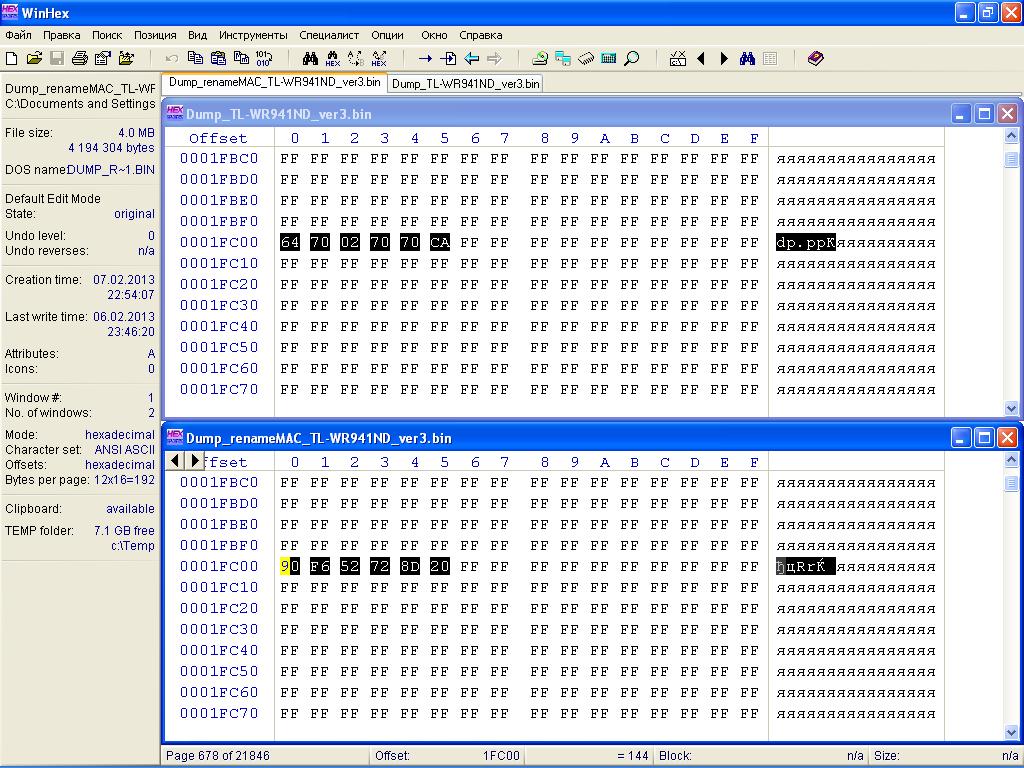Image resolution: width=1024 pixels, height=768 pixels.
Task: Click the Paste Into New File icon
Action: pos(241,59)
